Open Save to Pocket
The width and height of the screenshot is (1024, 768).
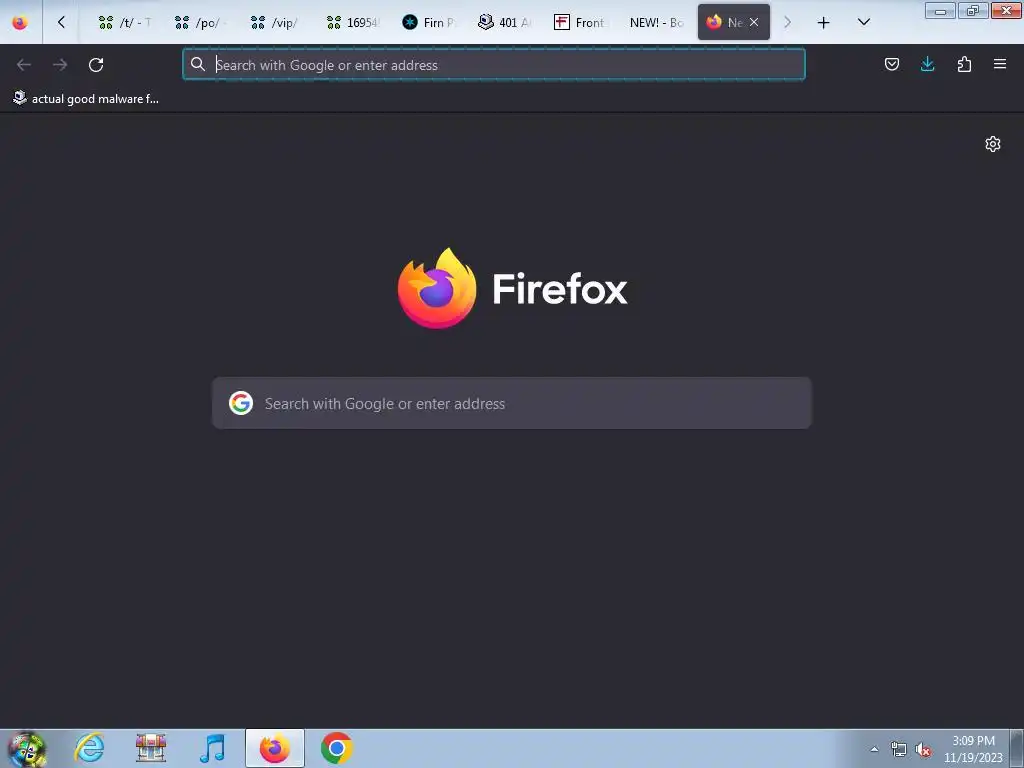(x=891, y=64)
